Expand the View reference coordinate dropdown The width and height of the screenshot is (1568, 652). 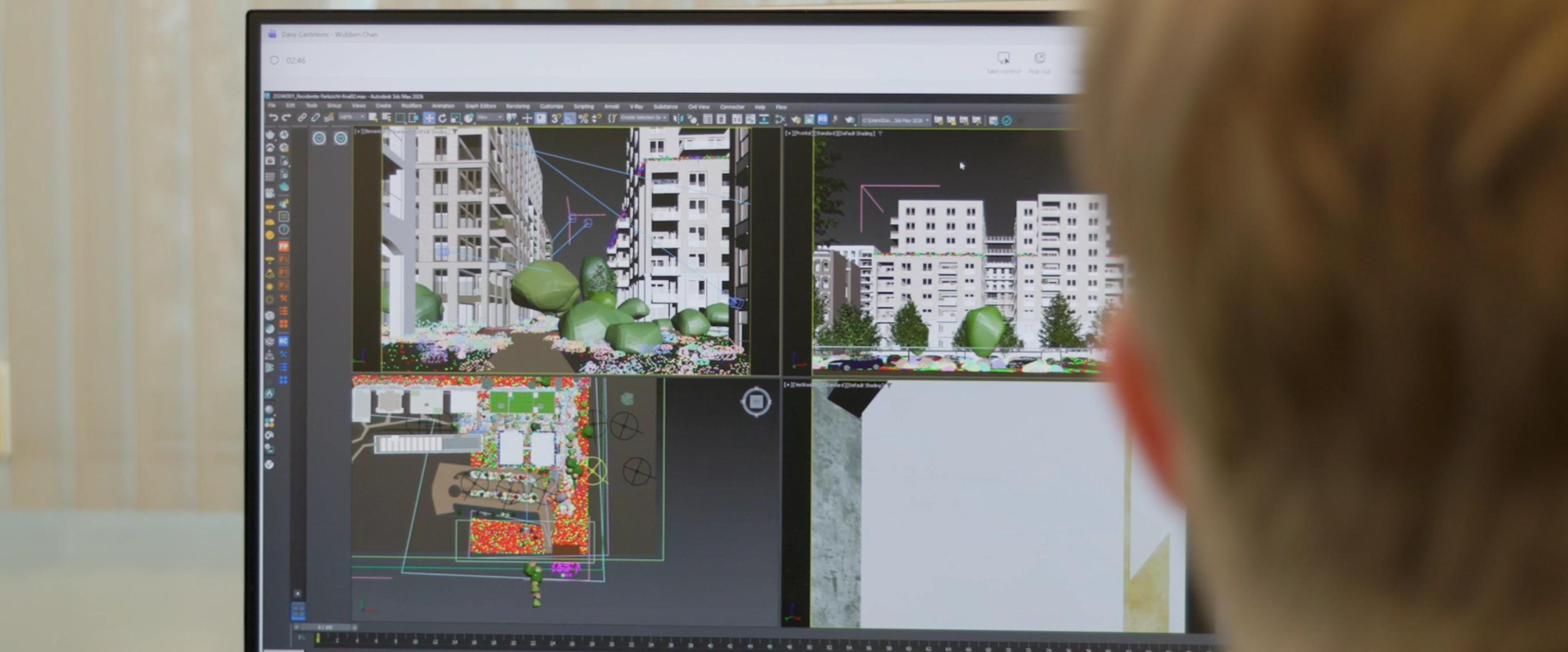491,117
